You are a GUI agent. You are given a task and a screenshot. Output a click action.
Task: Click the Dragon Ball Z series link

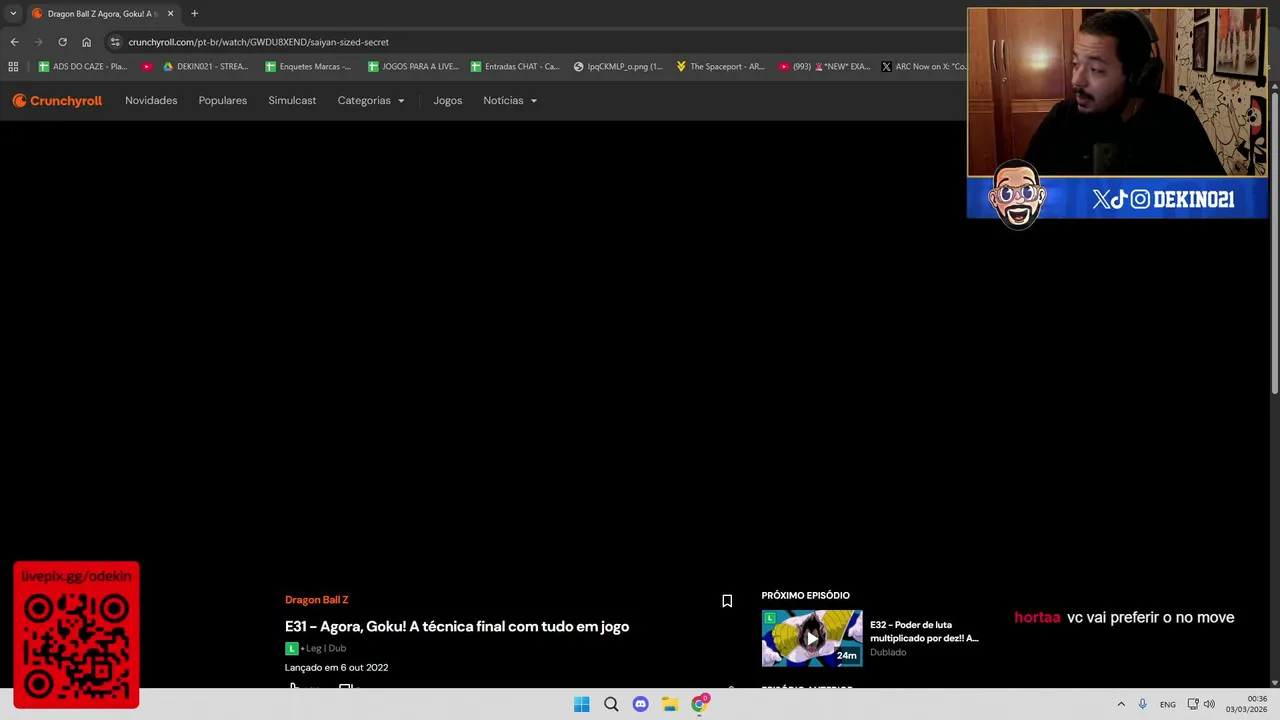tap(316, 600)
